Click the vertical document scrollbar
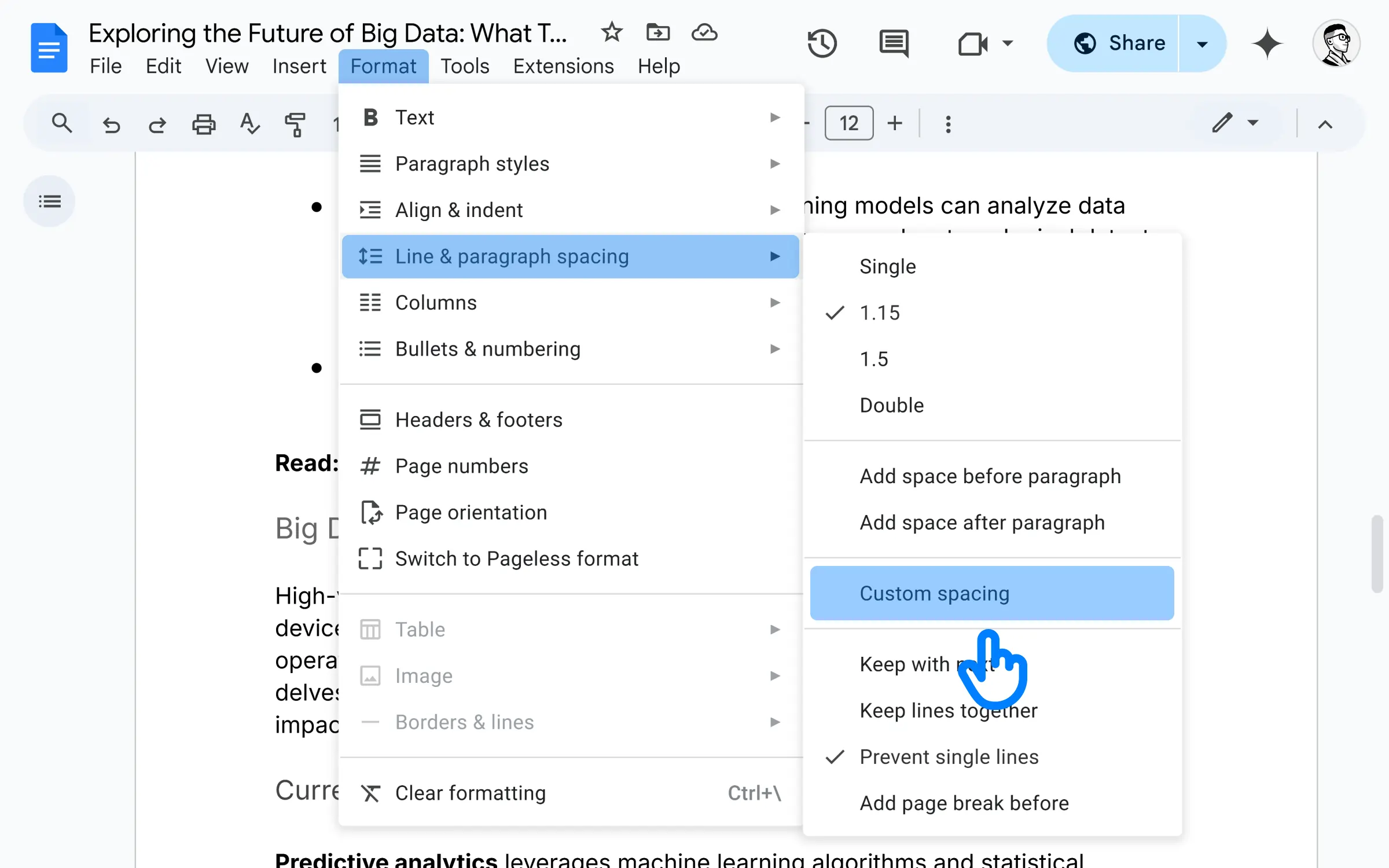This screenshot has height=868, width=1389. pos(1377,554)
